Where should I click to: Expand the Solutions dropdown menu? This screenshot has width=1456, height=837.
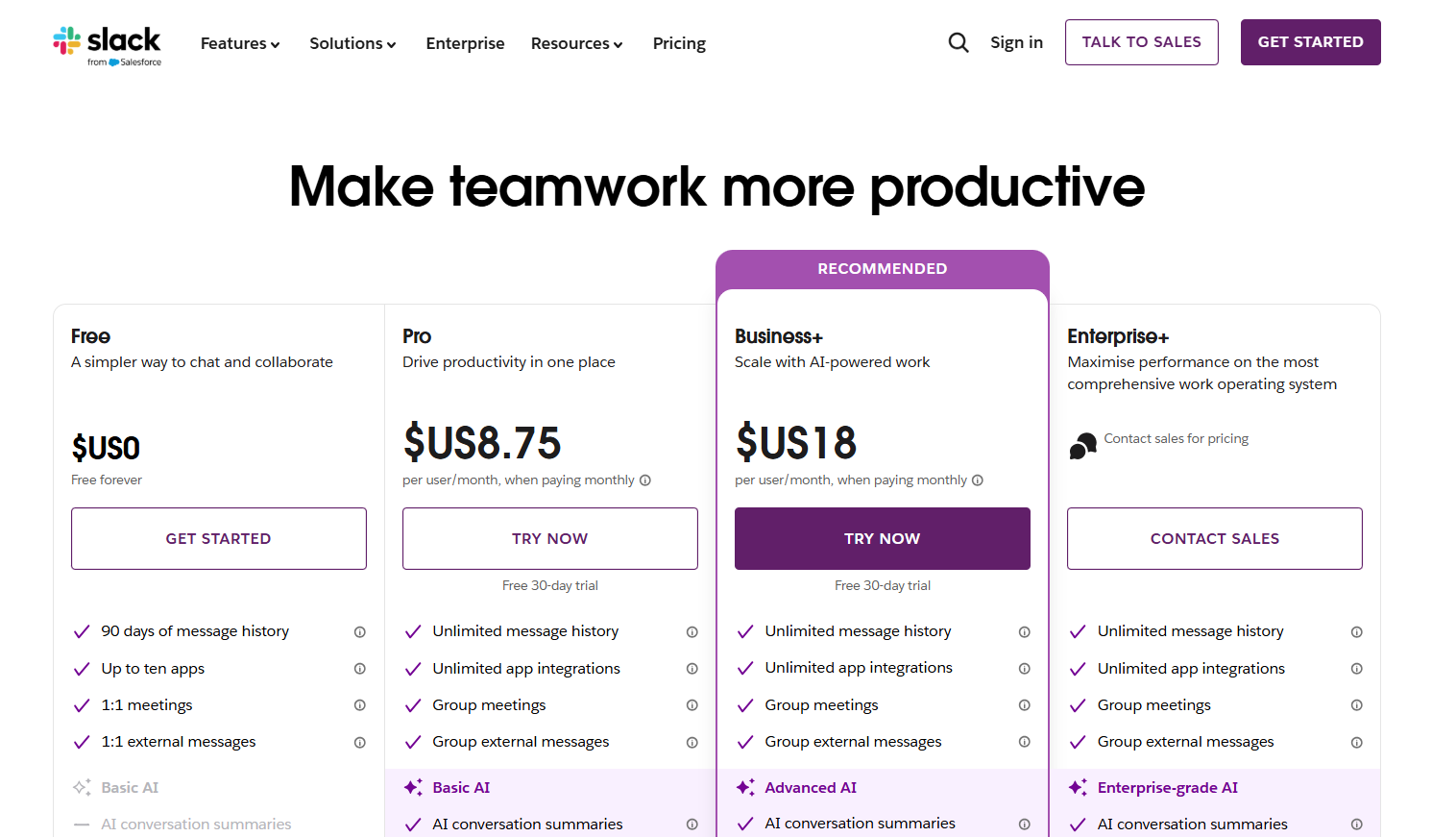pyautogui.click(x=352, y=43)
